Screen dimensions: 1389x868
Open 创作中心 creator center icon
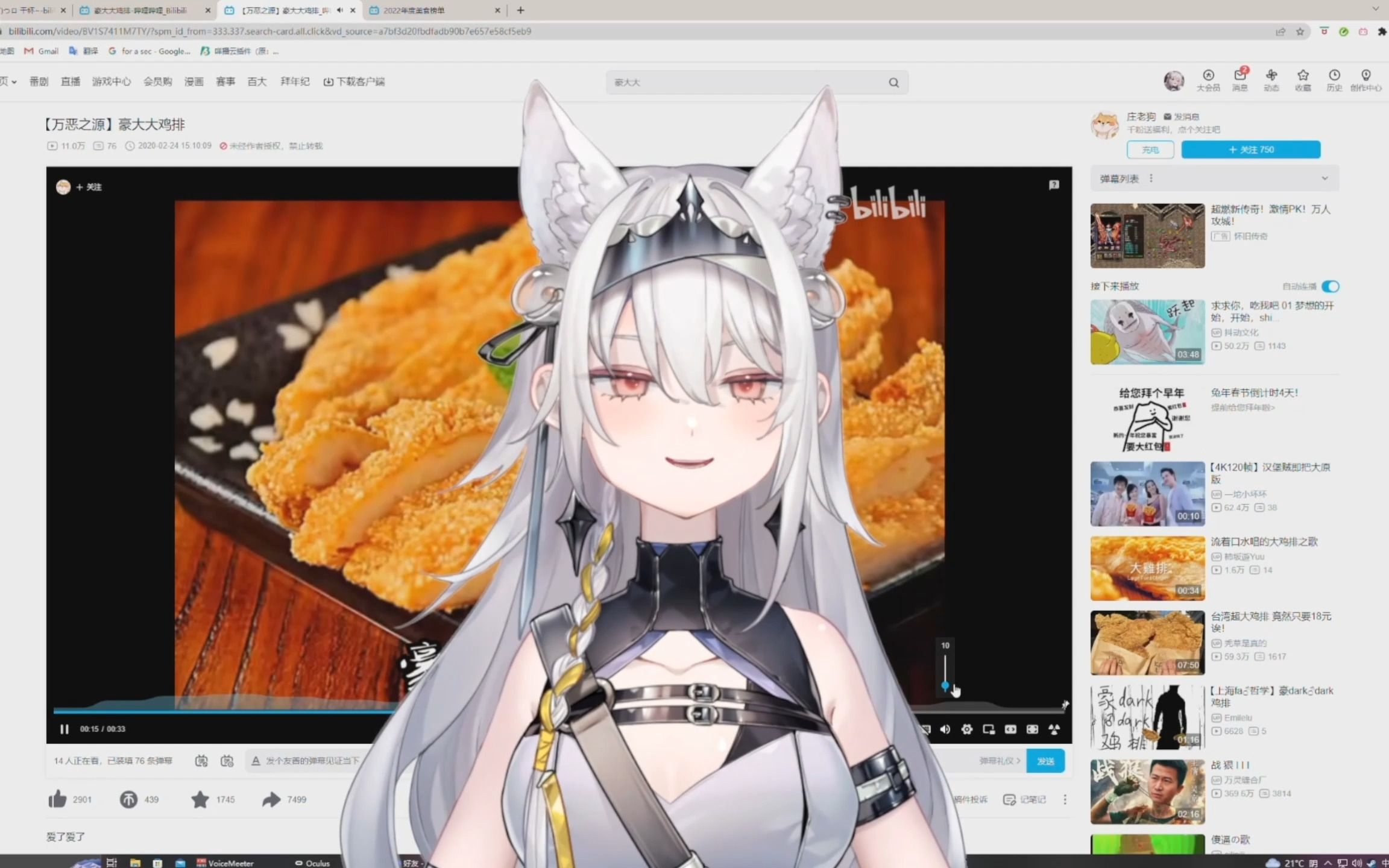(x=1365, y=80)
